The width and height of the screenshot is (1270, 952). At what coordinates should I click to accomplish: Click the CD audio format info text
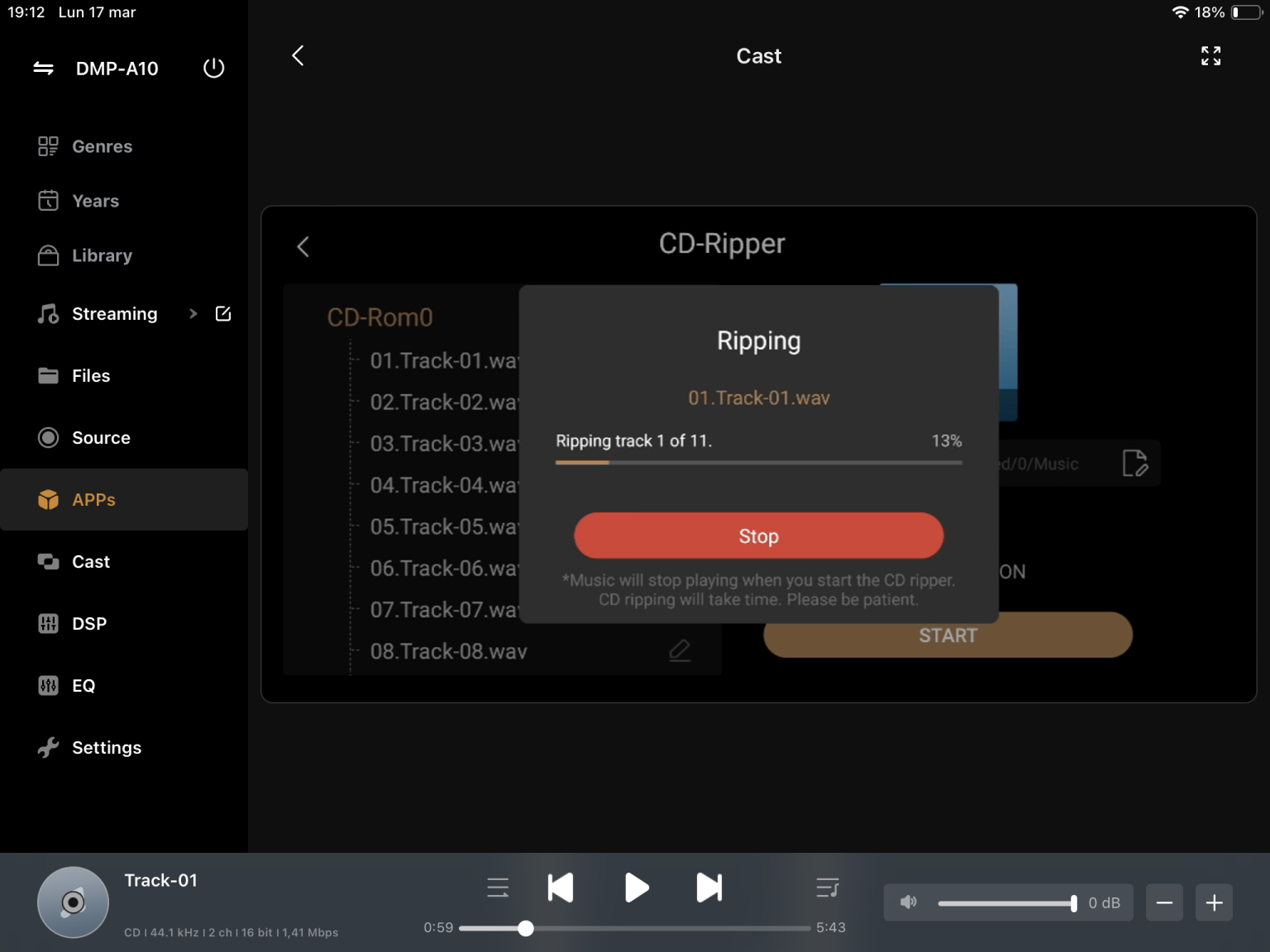tap(232, 932)
